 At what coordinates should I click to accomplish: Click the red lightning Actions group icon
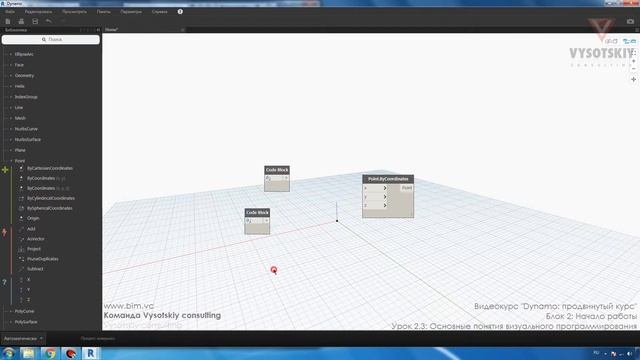tap(4, 232)
